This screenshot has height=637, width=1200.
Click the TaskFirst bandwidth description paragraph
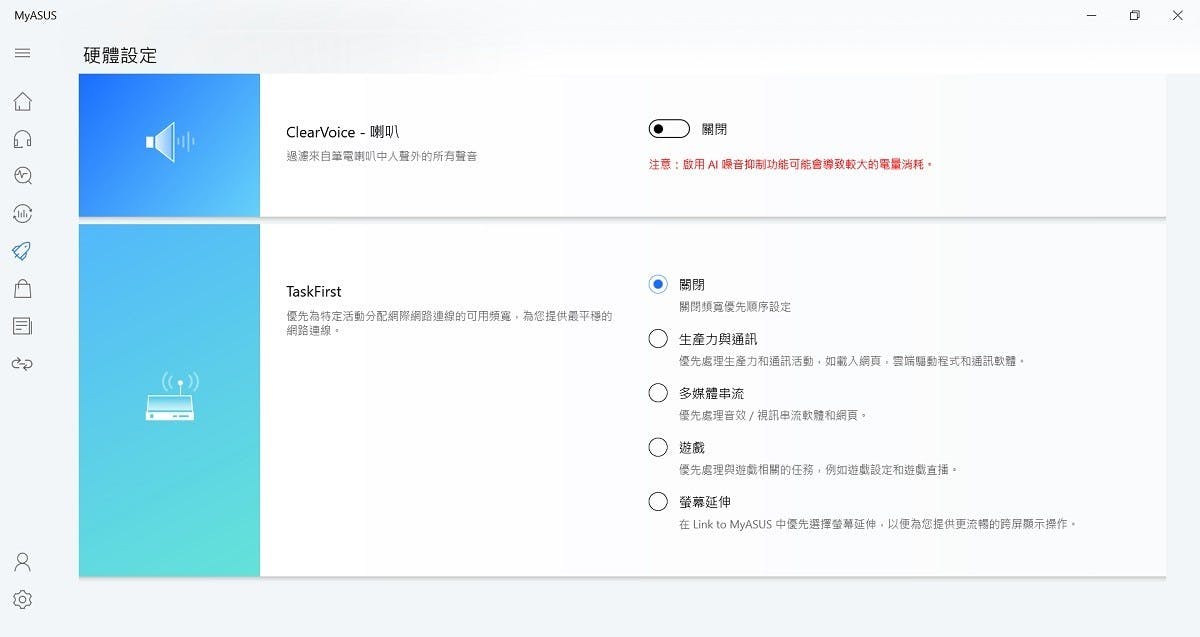click(x=449, y=322)
